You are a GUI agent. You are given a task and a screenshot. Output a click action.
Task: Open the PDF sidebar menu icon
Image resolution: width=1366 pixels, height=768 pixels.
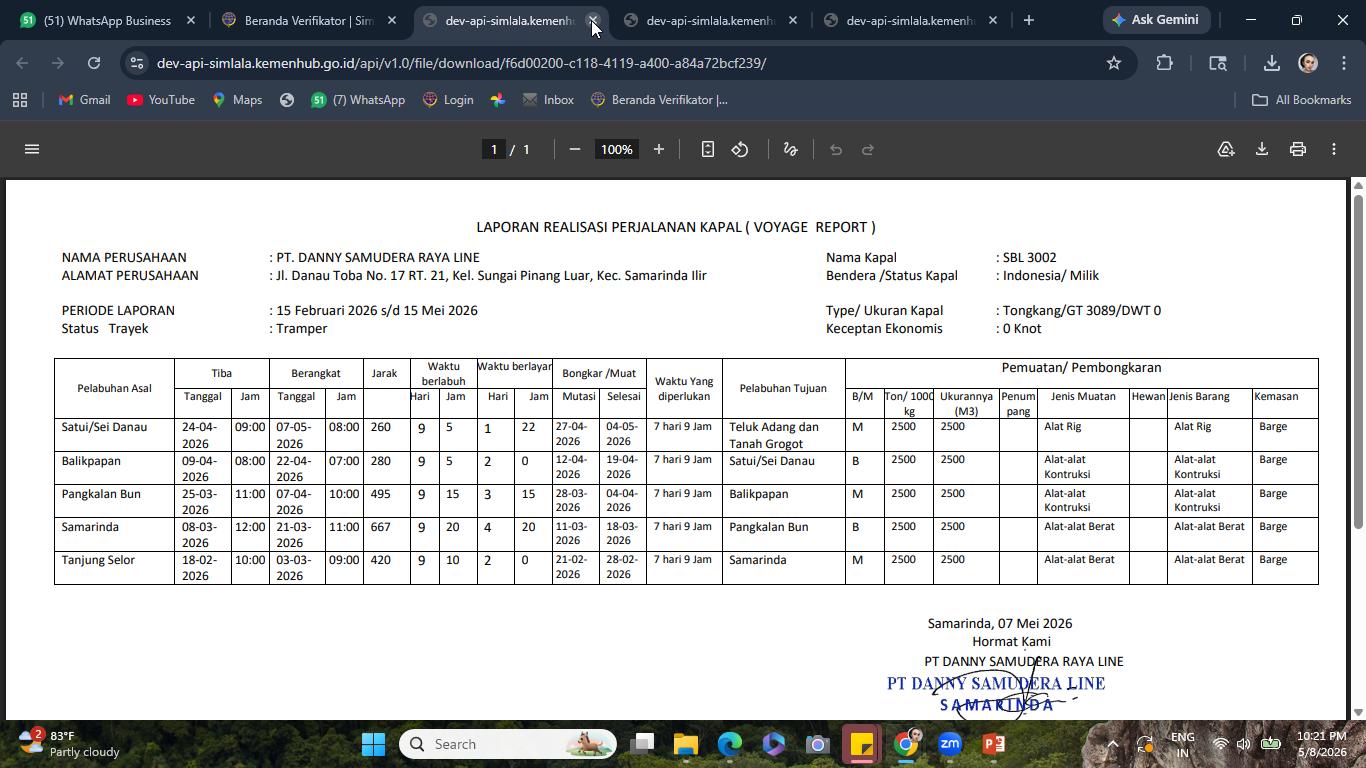(32, 149)
